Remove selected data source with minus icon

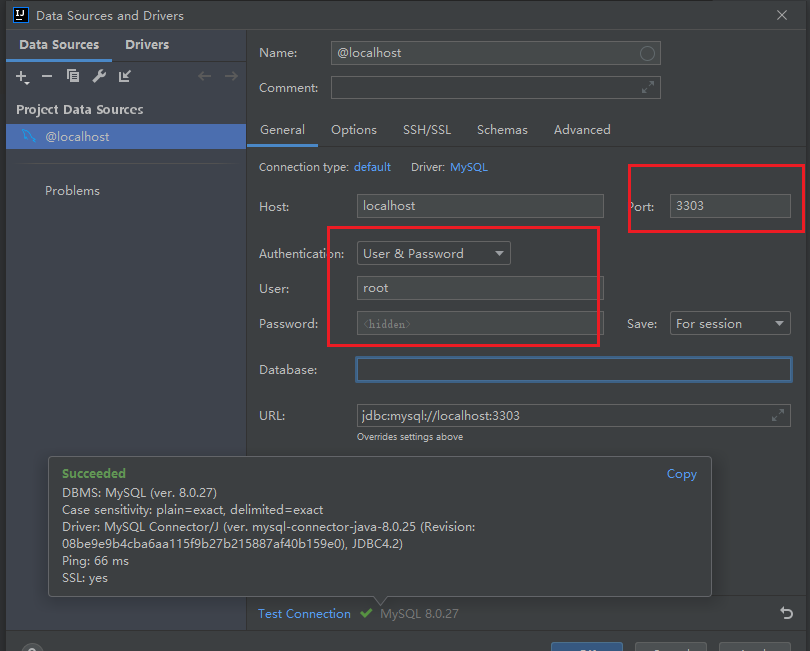pos(47,76)
